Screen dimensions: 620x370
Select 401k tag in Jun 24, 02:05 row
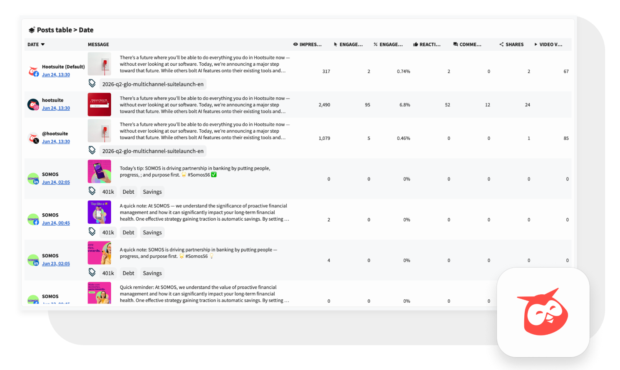tap(108, 192)
